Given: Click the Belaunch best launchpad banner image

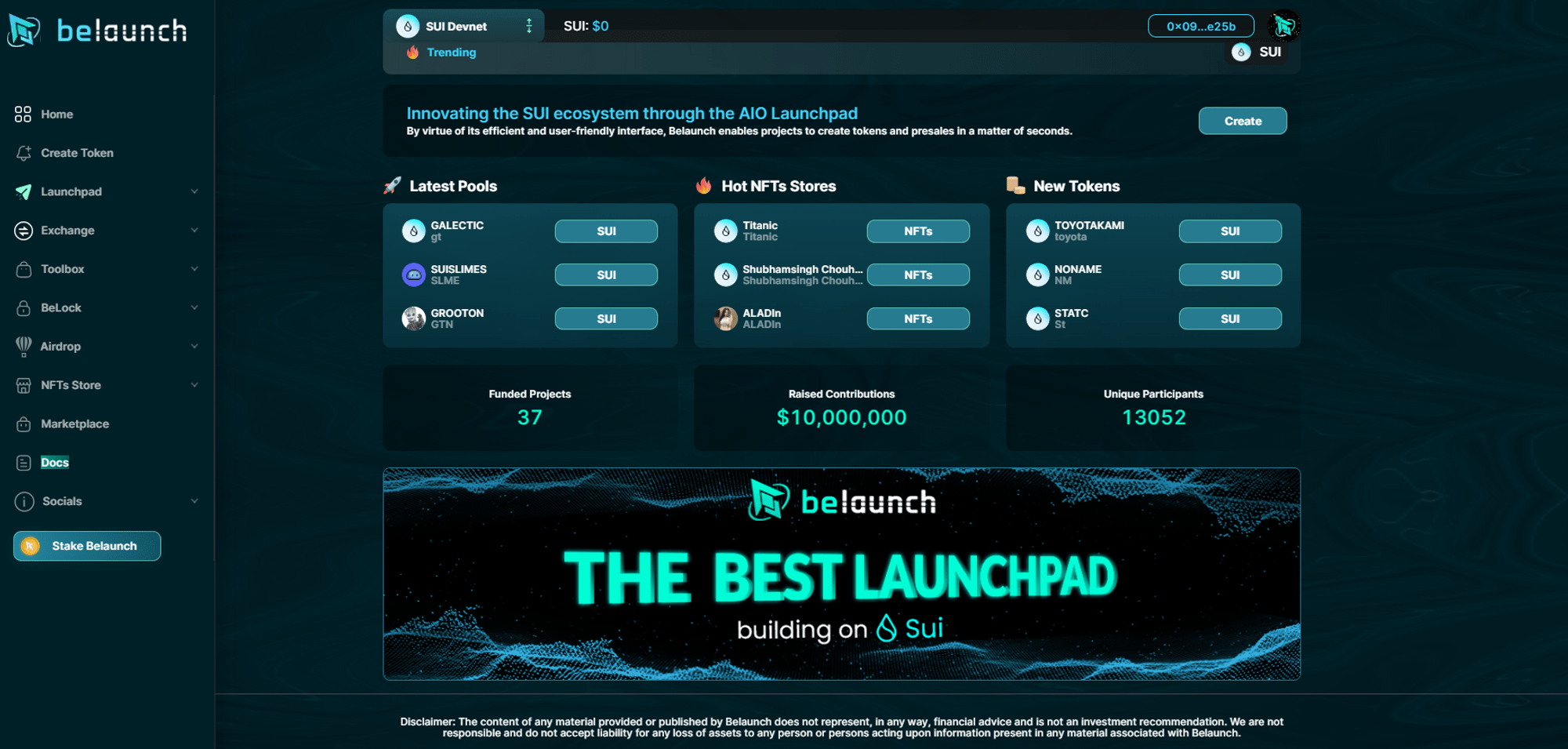Looking at the screenshot, I should pyautogui.click(x=841, y=573).
